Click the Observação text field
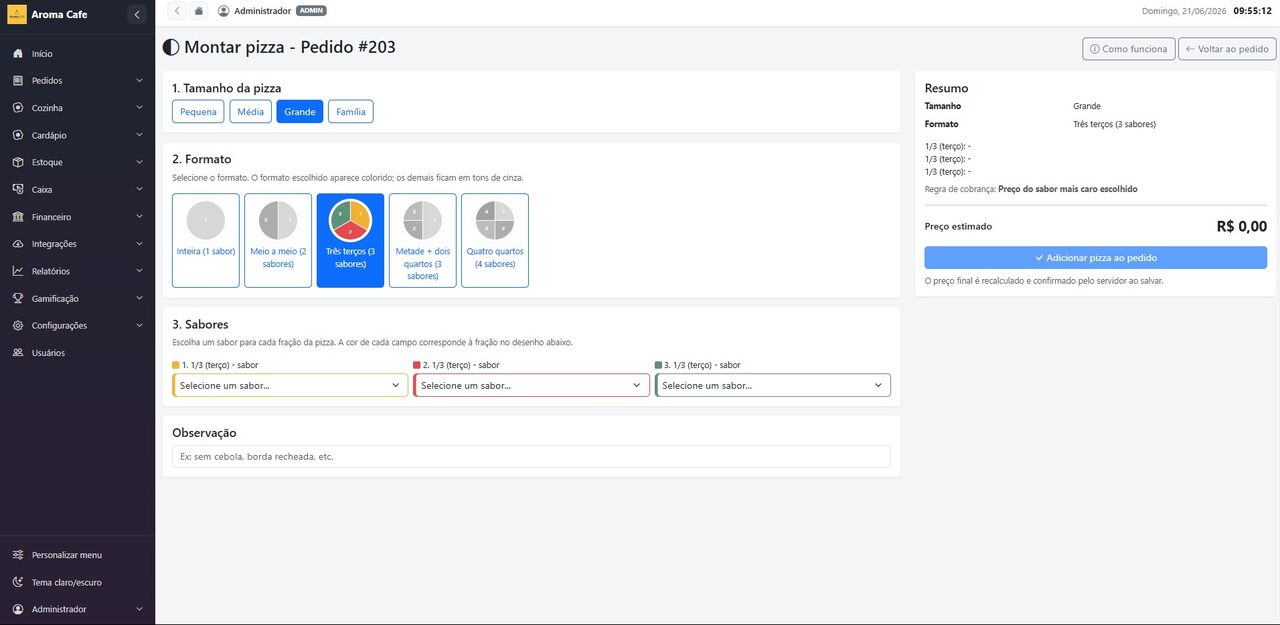The height and width of the screenshot is (625, 1280). point(531,456)
